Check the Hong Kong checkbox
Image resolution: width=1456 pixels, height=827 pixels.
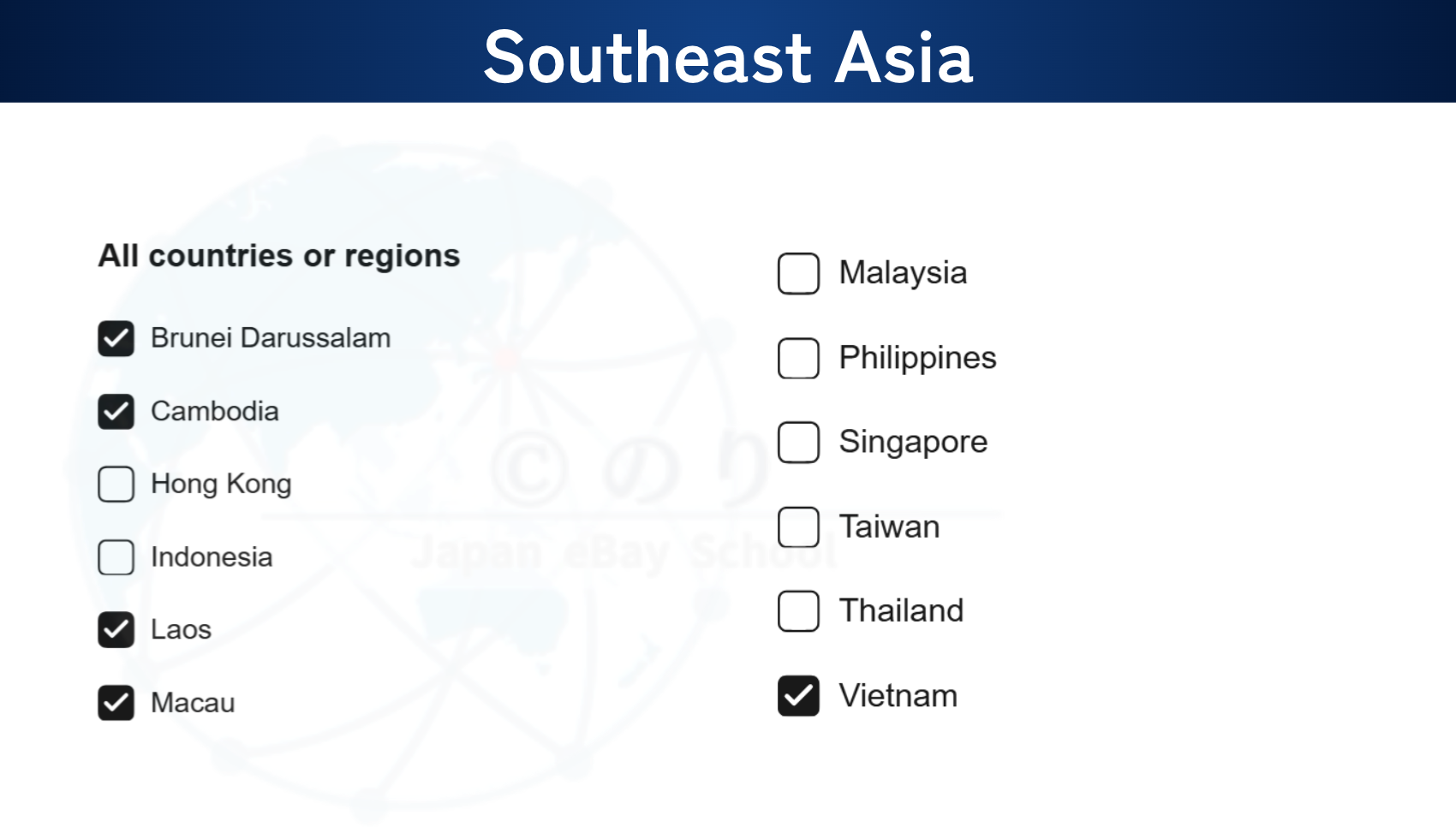tap(116, 485)
